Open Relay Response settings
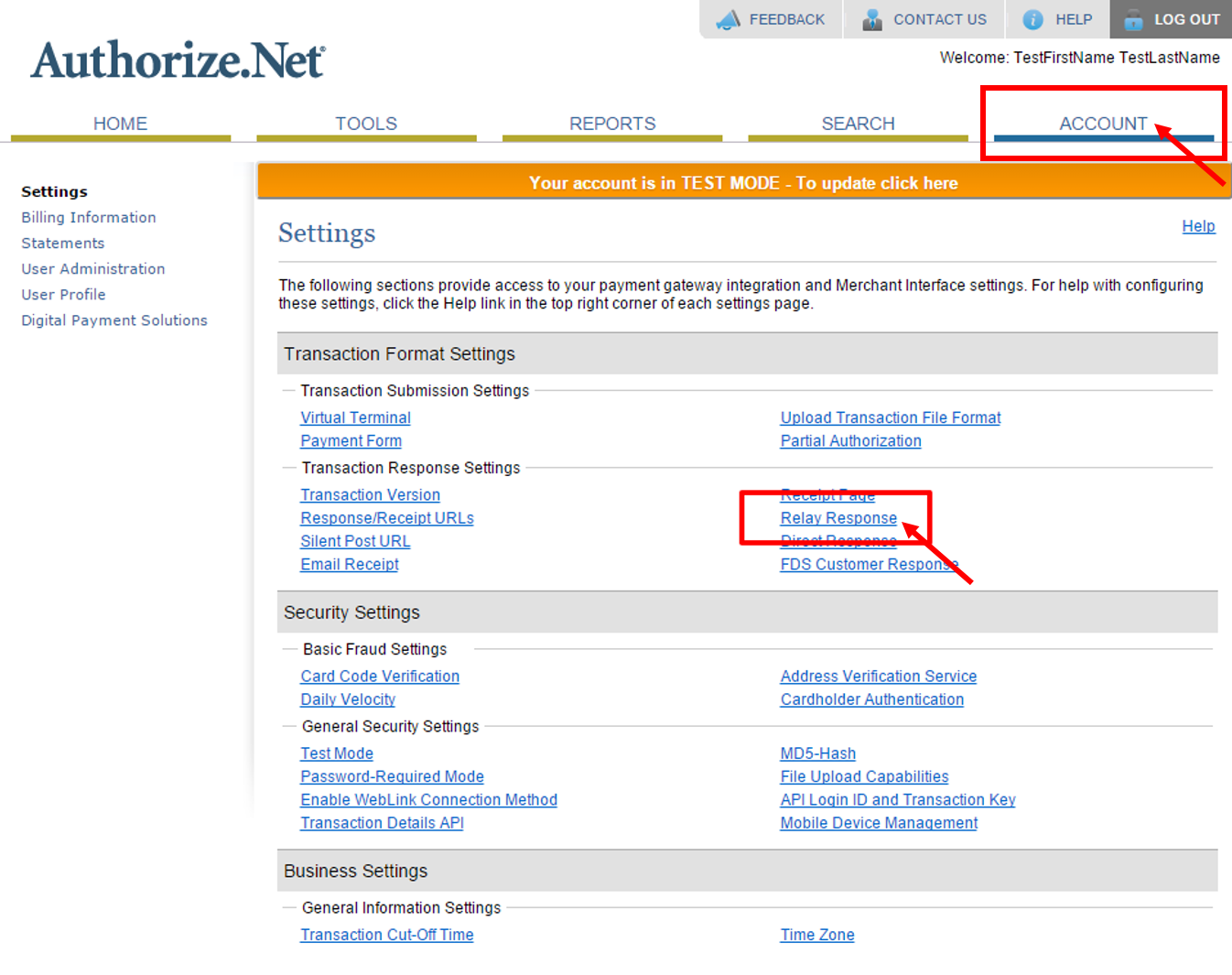The height and width of the screenshot is (975, 1232). pyautogui.click(x=838, y=517)
